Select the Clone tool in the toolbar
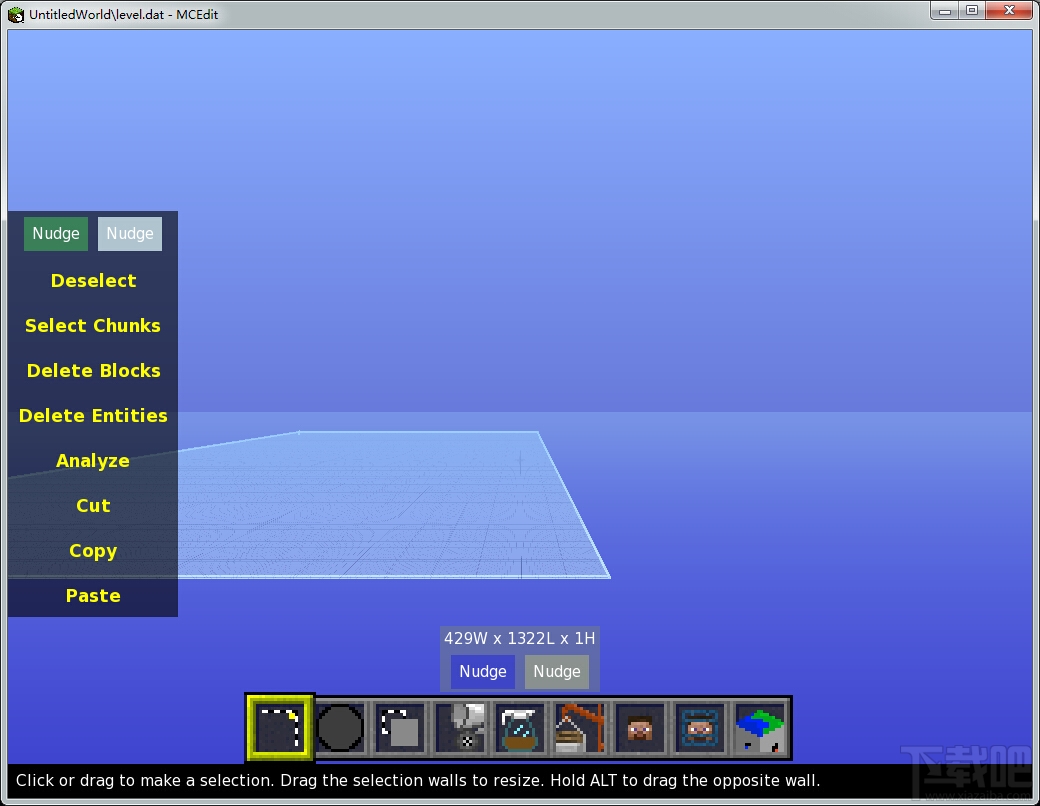 tap(400, 728)
